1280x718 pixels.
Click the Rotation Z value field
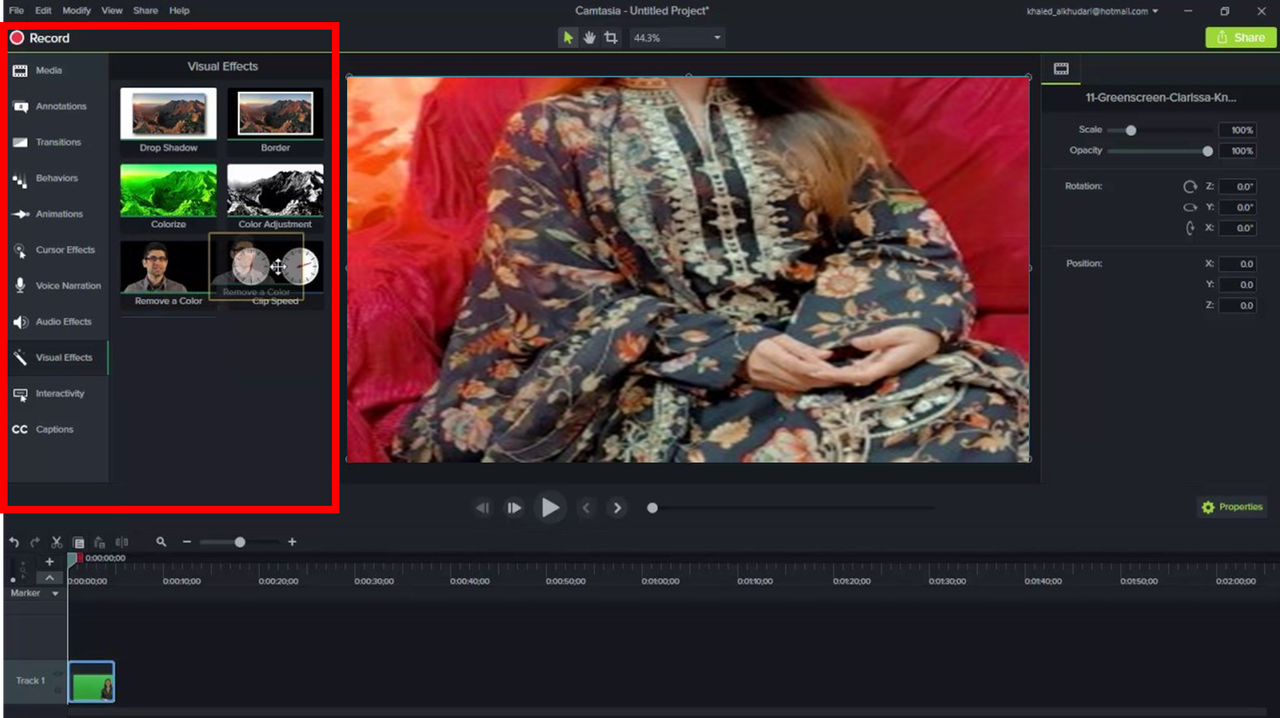point(1238,187)
